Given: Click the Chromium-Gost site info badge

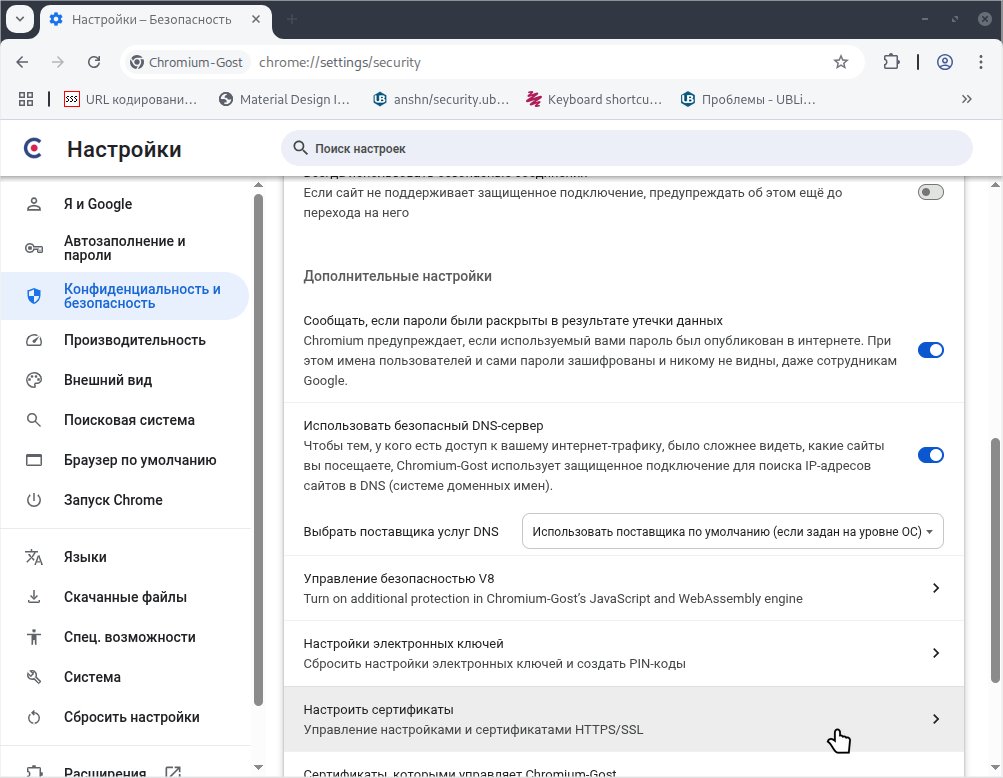Looking at the screenshot, I should 185,61.
